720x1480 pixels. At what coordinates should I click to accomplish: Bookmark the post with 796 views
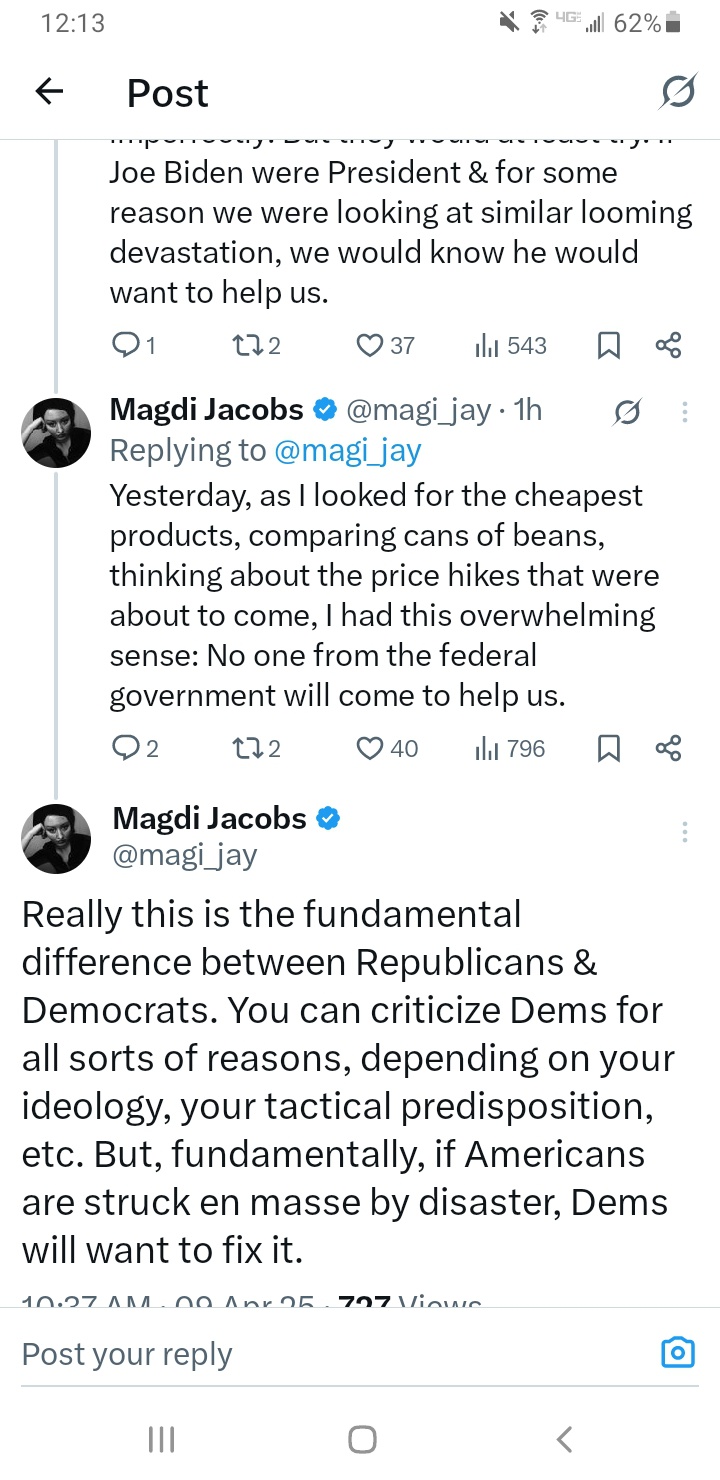pos(608,748)
